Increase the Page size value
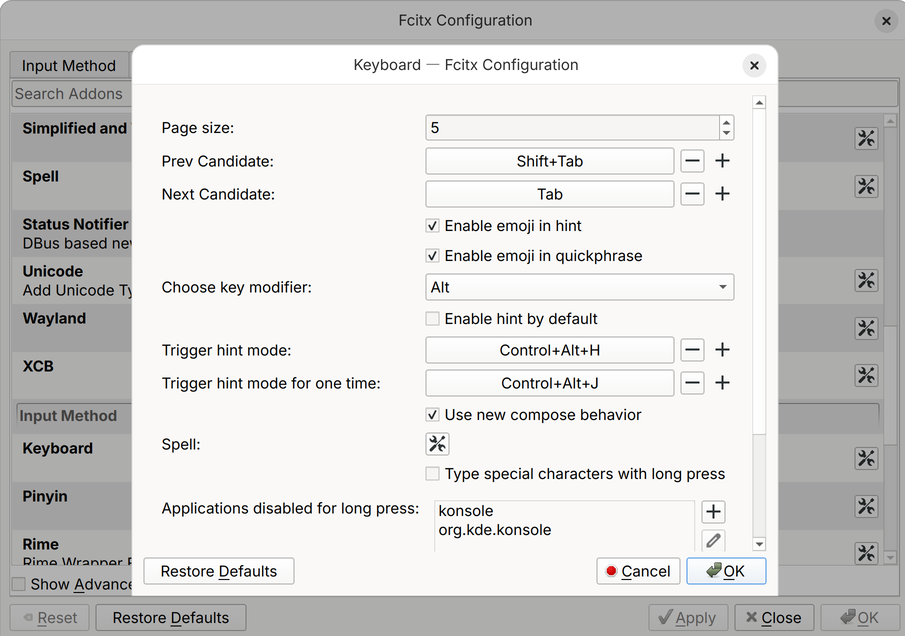Image resolution: width=905 pixels, height=636 pixels. (726, 122)
